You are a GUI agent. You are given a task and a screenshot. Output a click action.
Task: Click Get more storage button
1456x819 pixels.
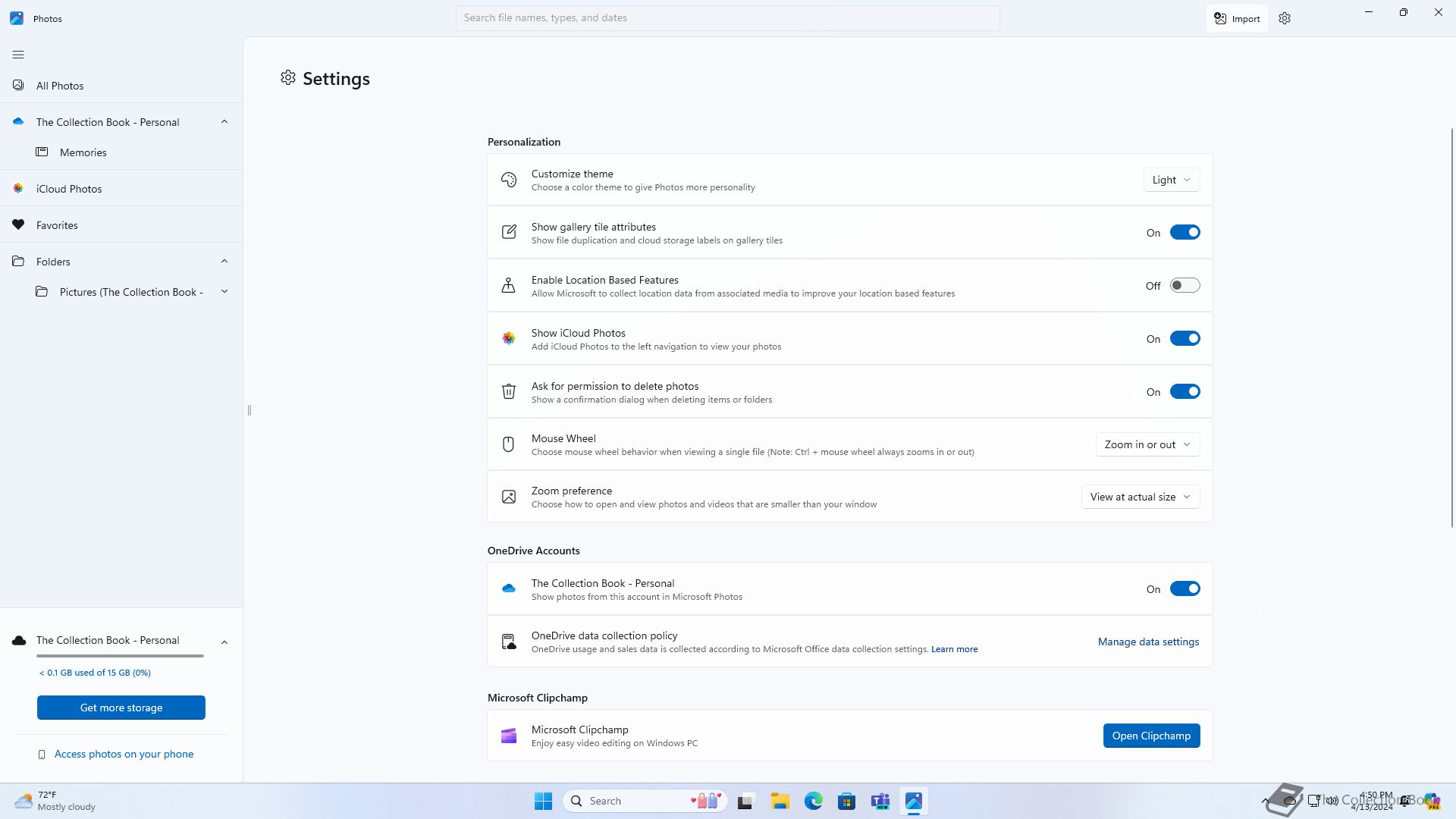[121, 708]
